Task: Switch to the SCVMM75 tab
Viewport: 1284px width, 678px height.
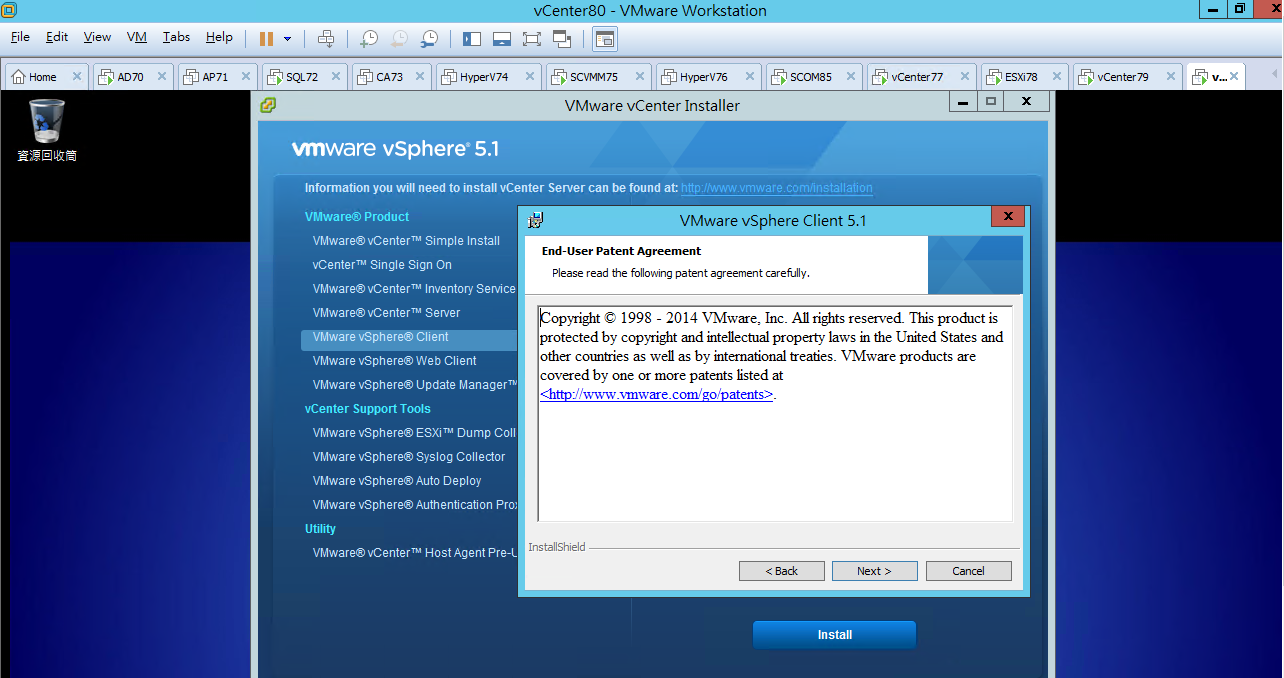Action: pos(598,76)
